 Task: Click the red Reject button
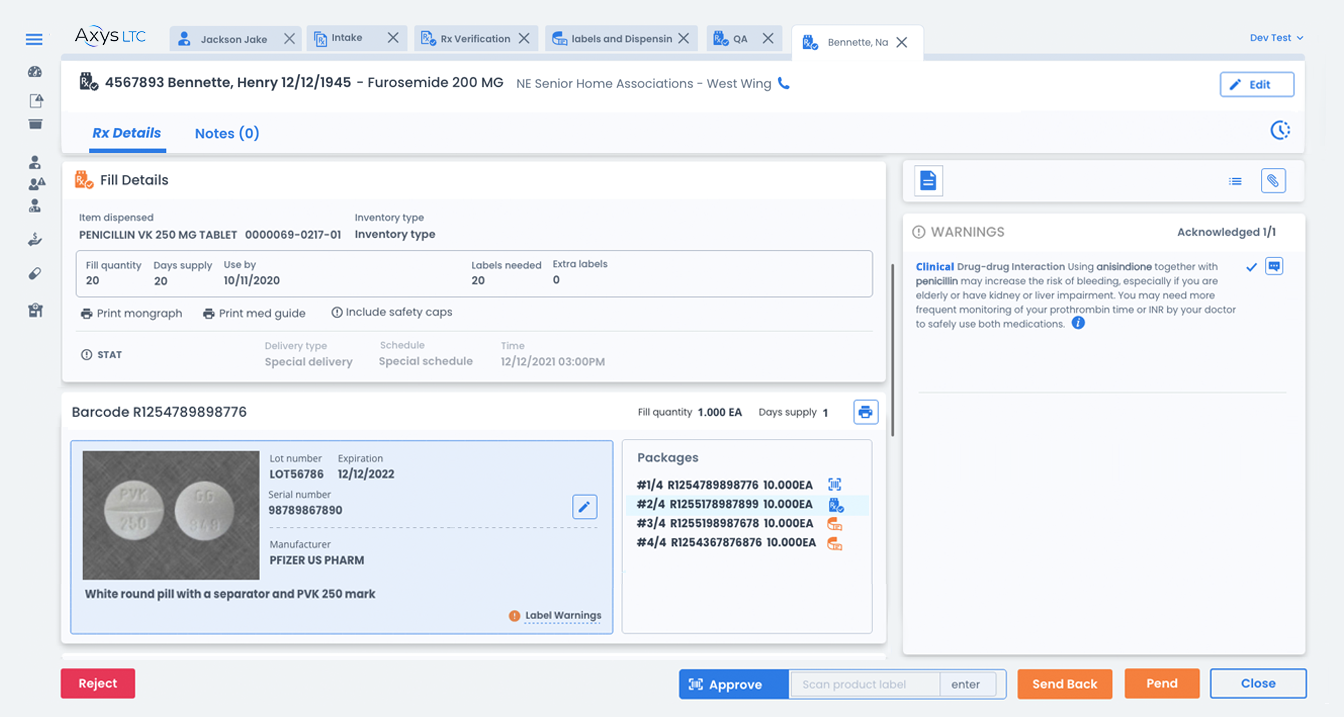[98, 683]
